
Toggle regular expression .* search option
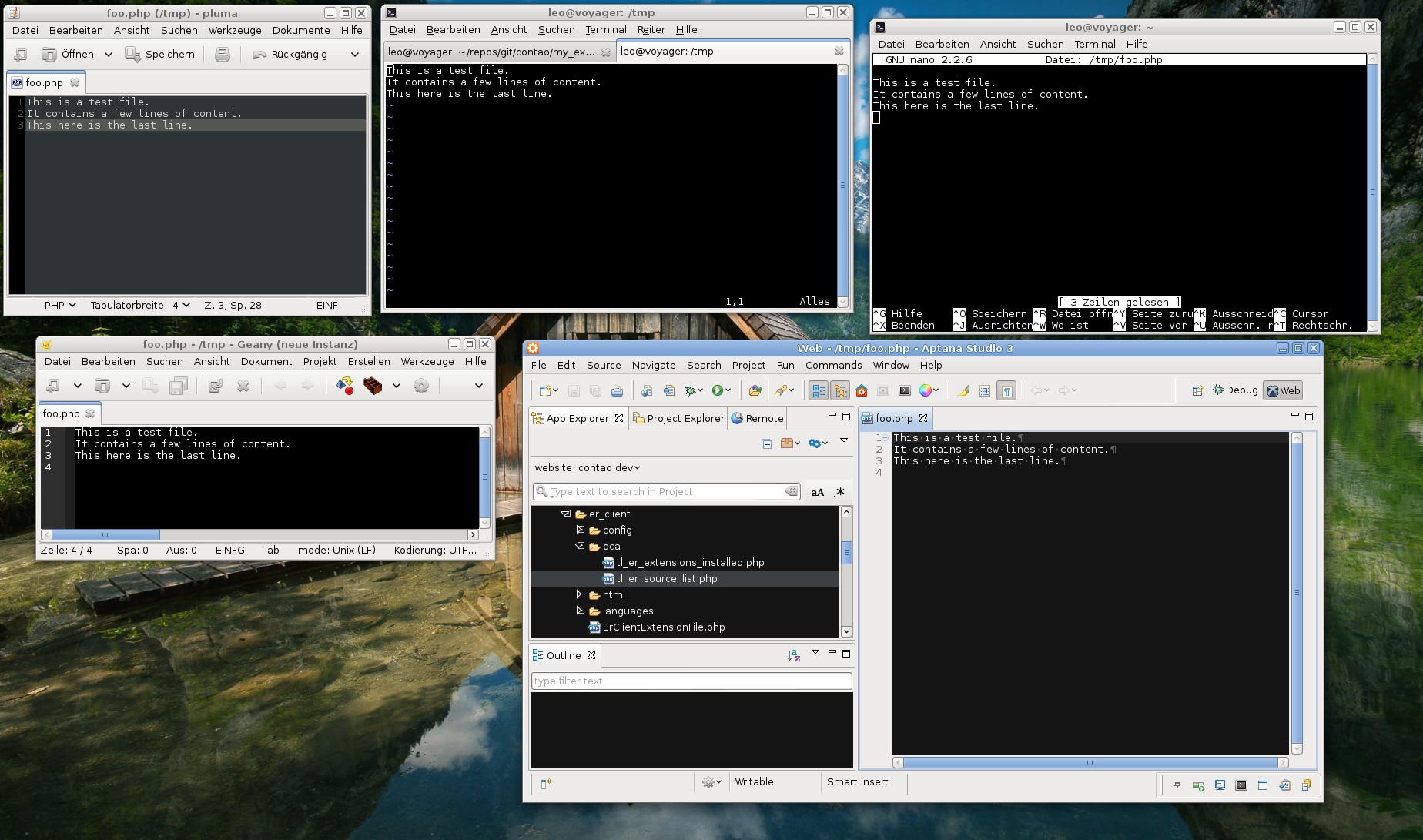point(839,492)
